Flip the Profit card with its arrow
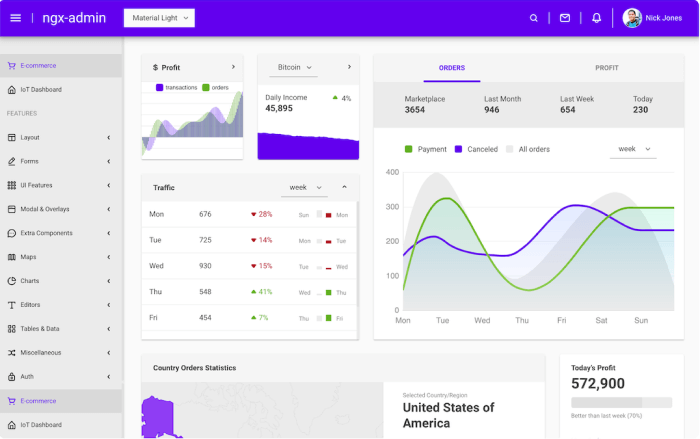700x439 pixels. [233, 67]
